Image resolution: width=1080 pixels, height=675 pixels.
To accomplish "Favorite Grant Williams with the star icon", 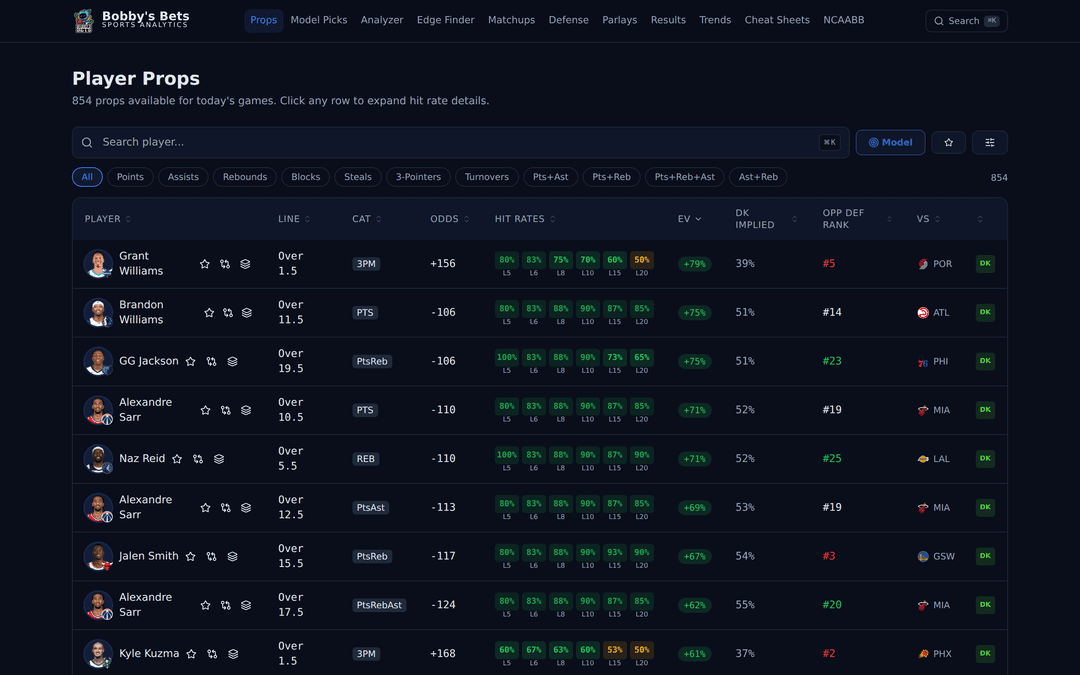I will tap(205, 264).
